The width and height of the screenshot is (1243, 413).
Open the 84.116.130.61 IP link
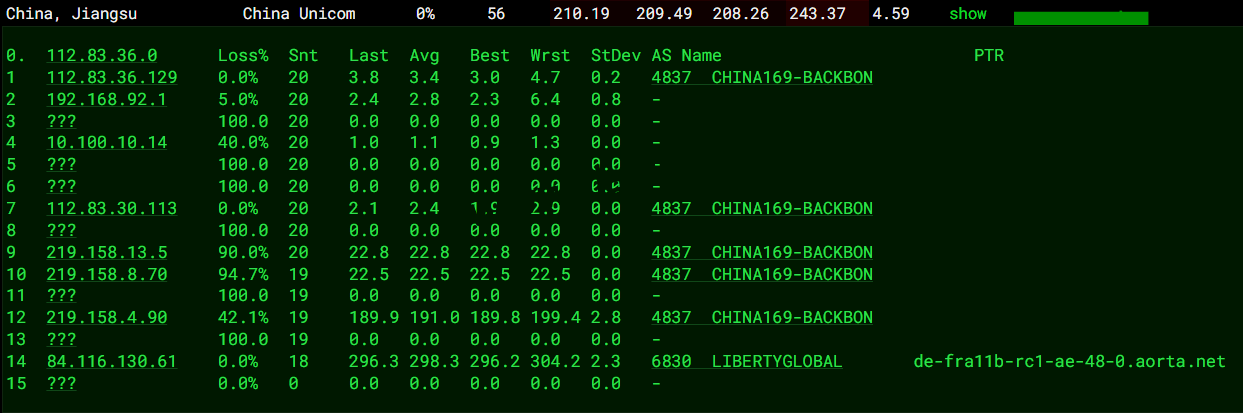111,361
